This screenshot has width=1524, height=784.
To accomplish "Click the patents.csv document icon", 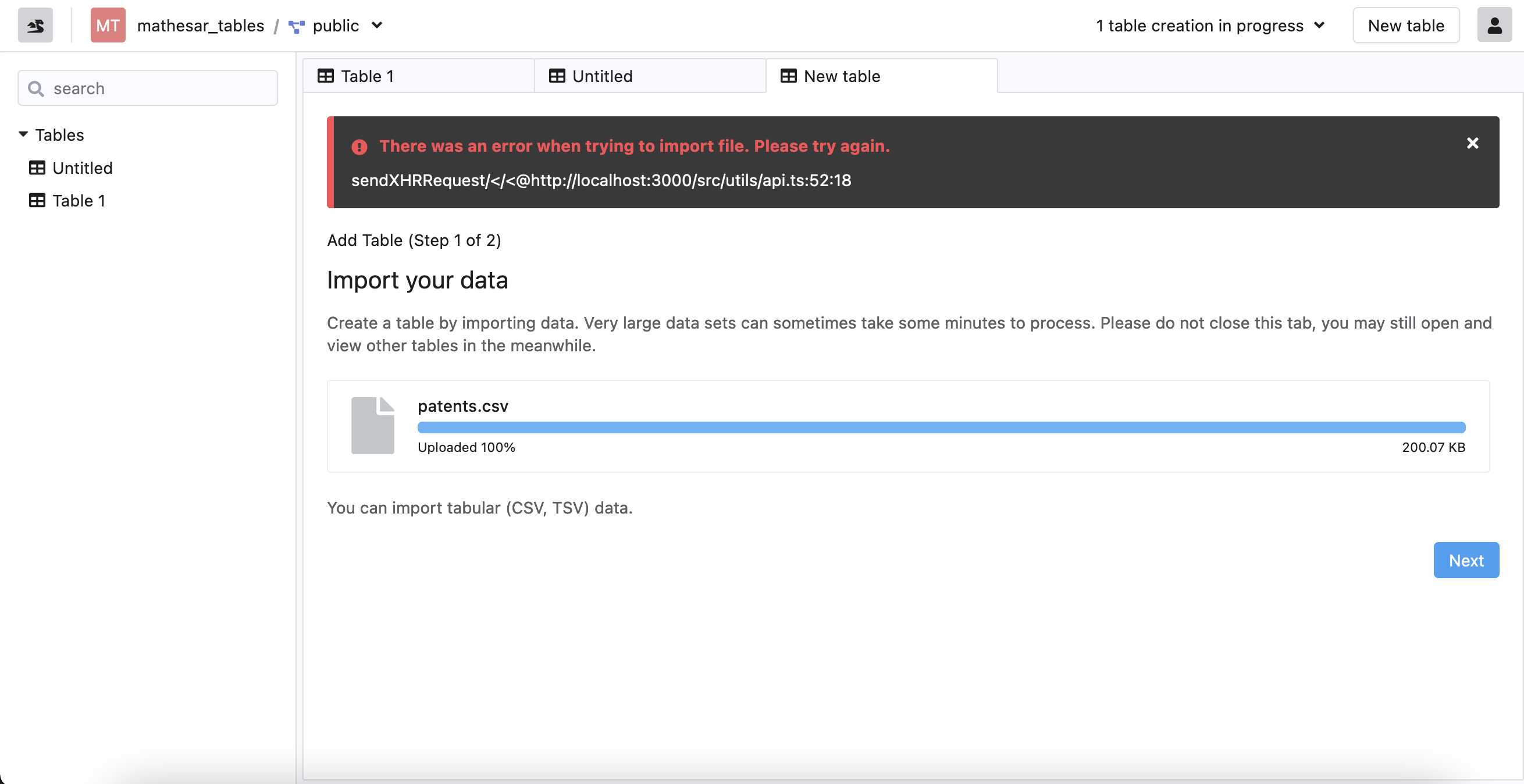I will (372, 425).
